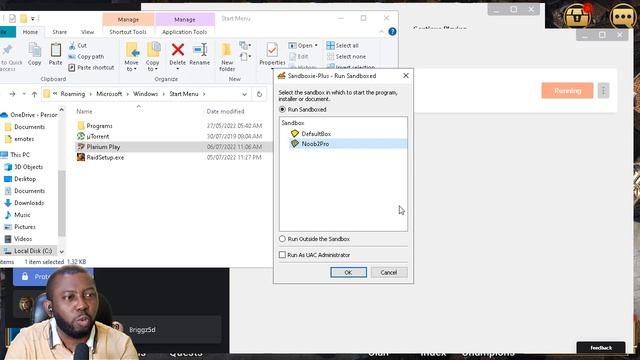Open the Move to dropdown

[x=131, y=57]
